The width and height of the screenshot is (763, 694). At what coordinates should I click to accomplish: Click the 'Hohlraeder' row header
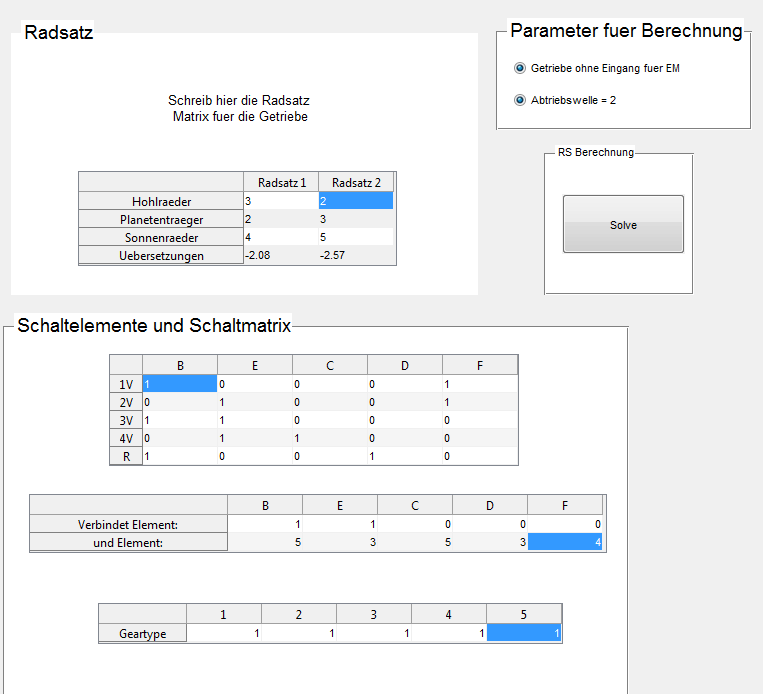click(x=161, y=201)
